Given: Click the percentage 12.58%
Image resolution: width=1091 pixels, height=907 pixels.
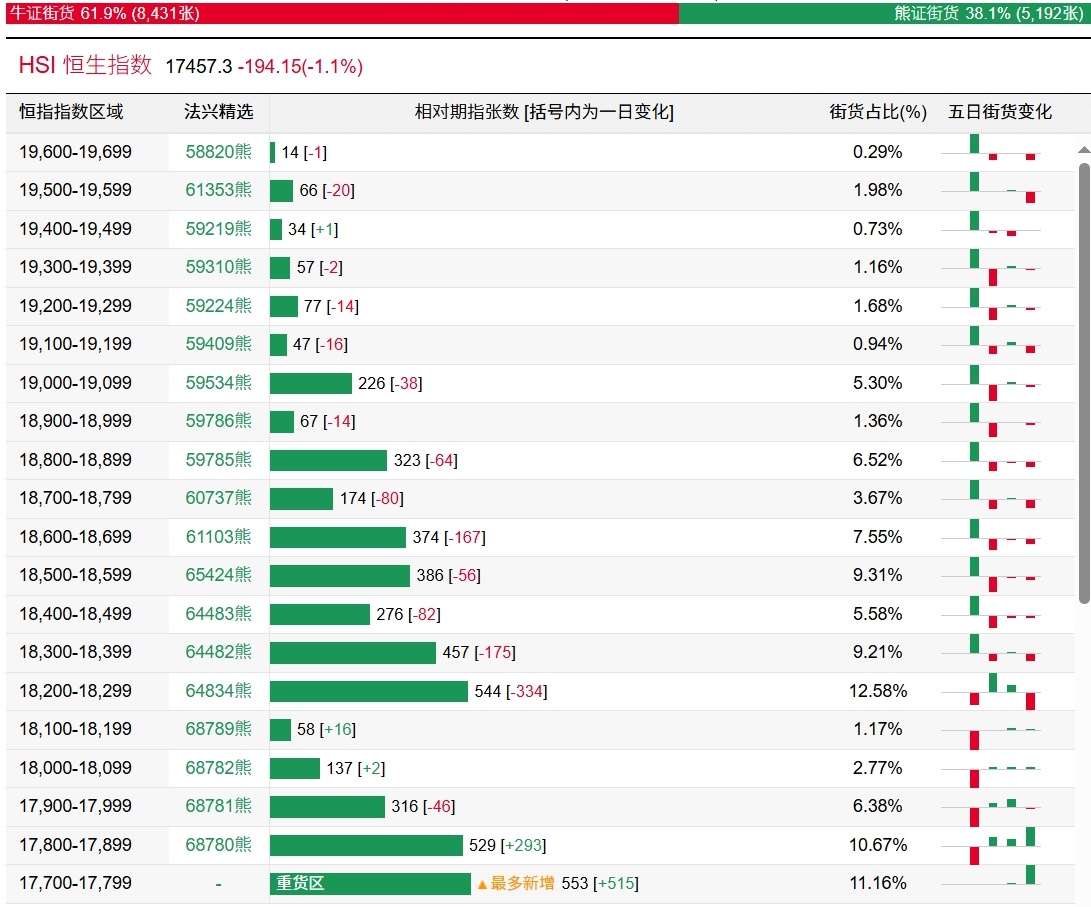Looking at the screenshot, I should [878, 691].
